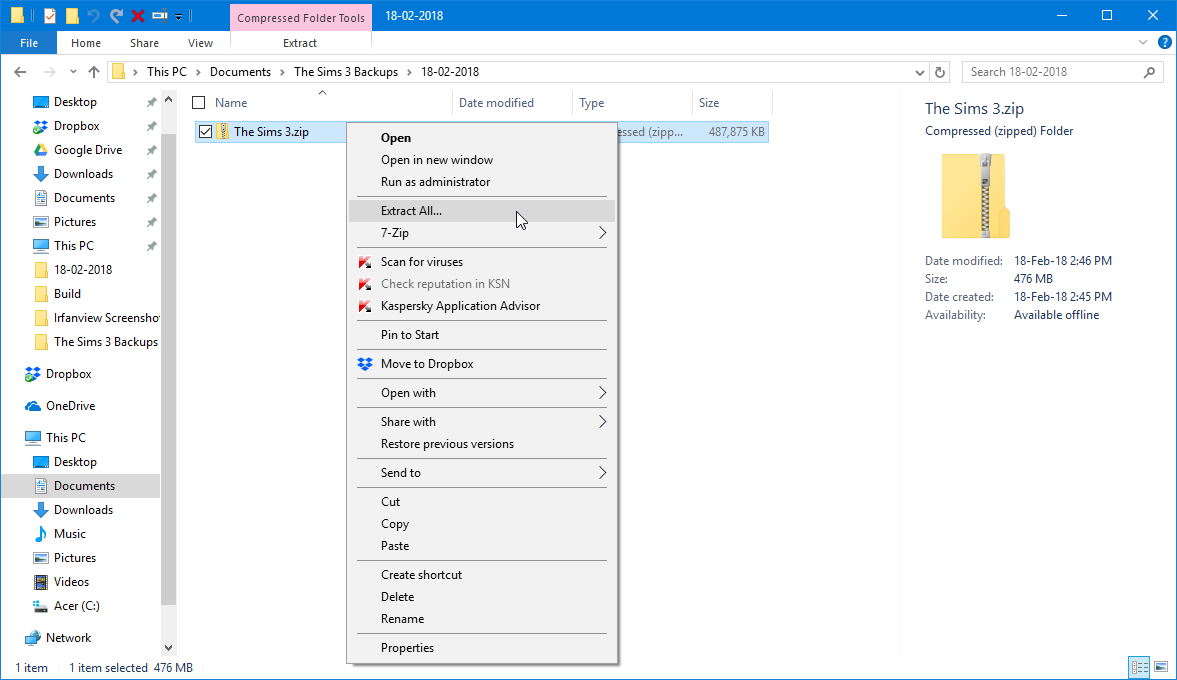Choose Extract All... from the context menu
The width and height of the screenshot is (1177, 680).
pos(411,211)
